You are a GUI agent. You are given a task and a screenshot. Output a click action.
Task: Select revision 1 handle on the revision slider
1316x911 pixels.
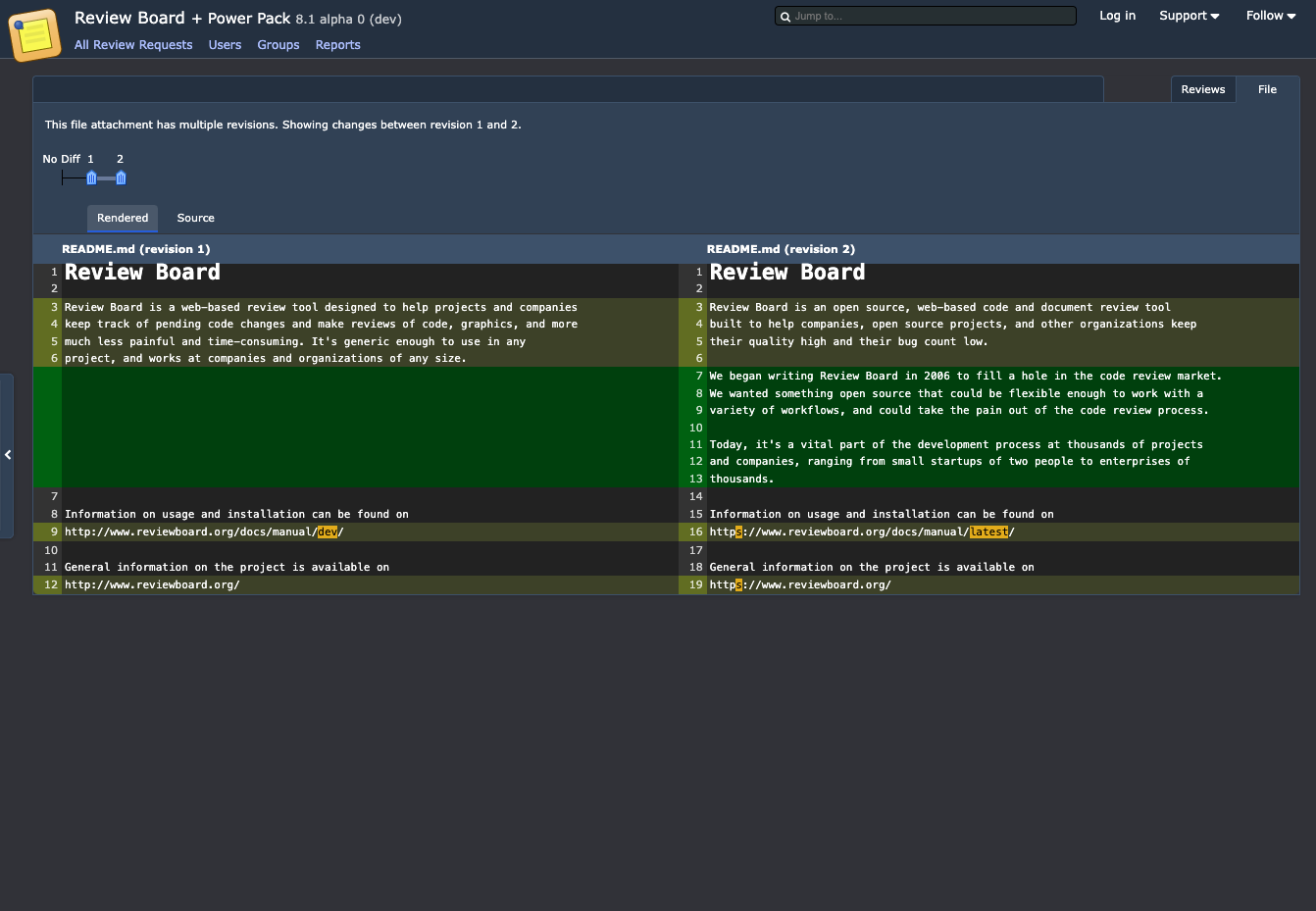91,177
